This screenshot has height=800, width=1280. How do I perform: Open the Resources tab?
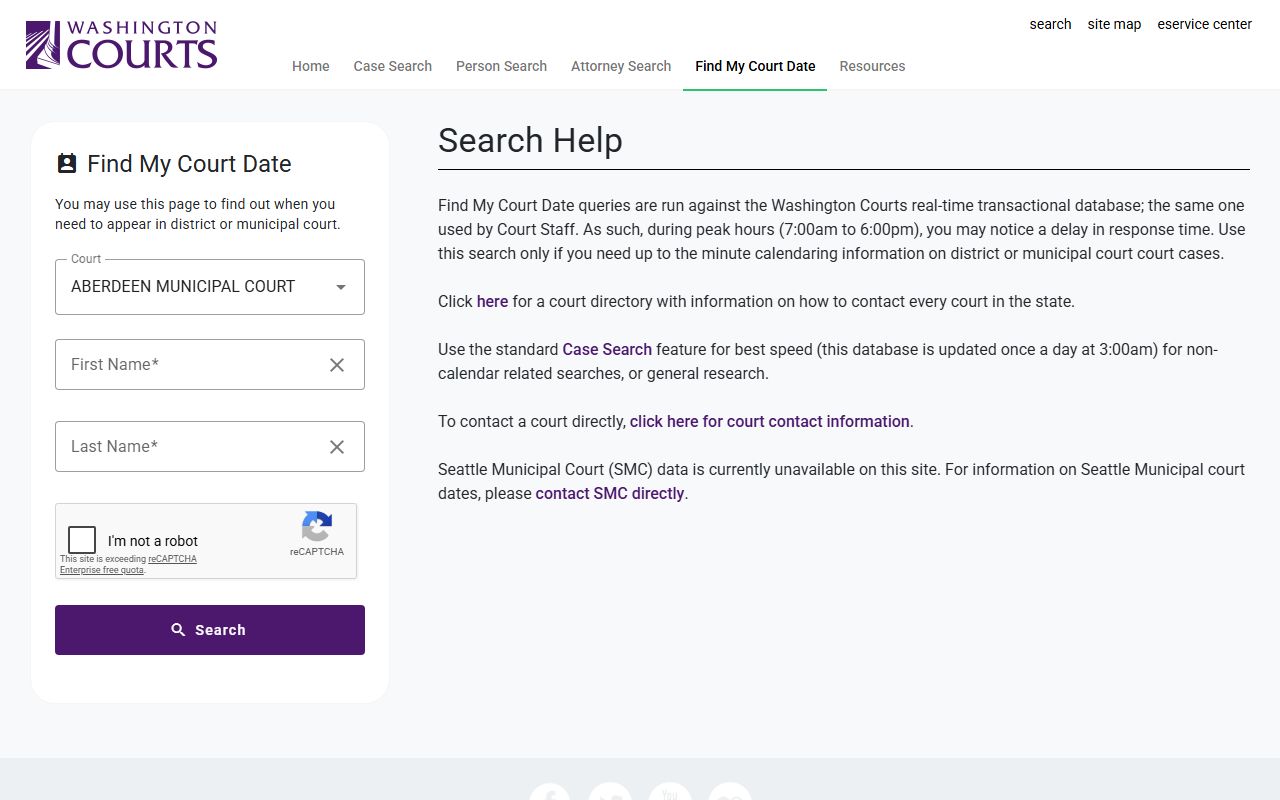point(872,66)
